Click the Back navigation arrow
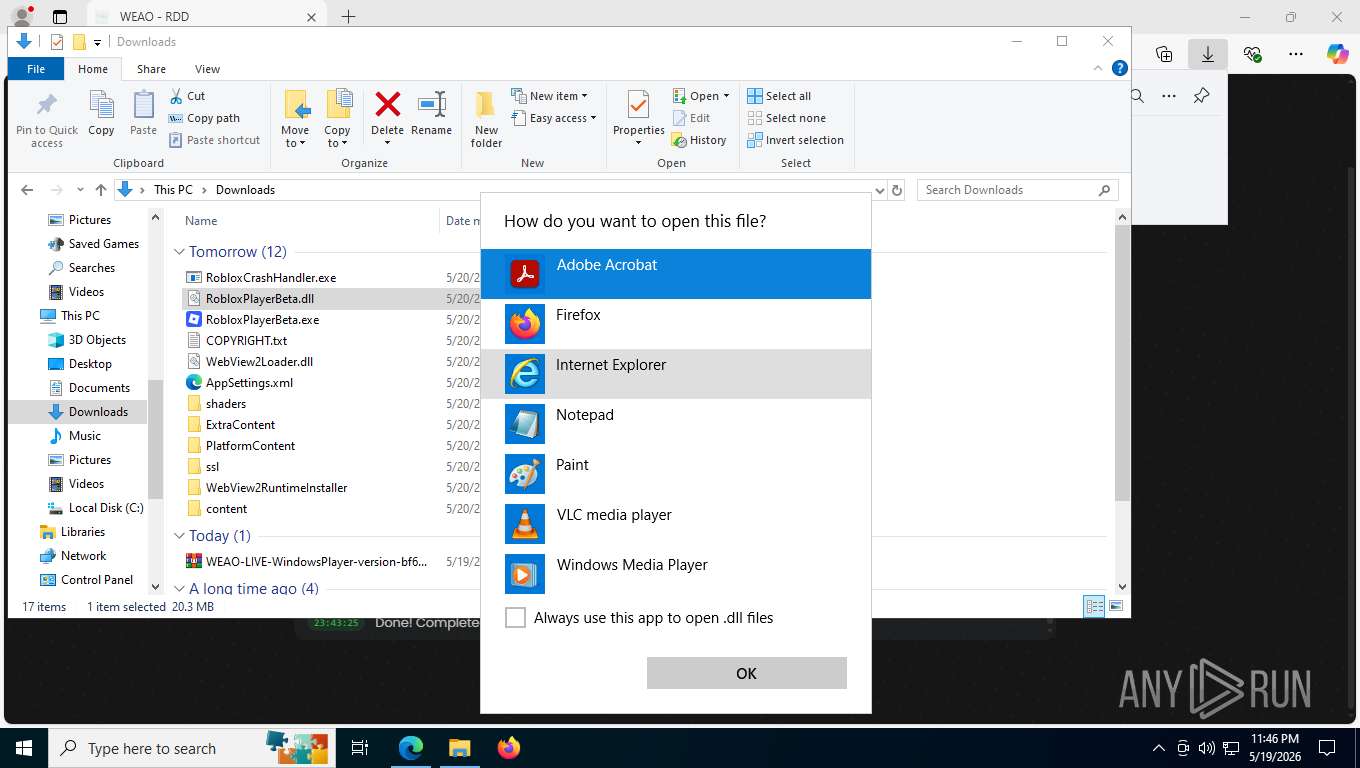Image resolution: width=1360 pixels, height=768 pixels. (x=27, y=190)
